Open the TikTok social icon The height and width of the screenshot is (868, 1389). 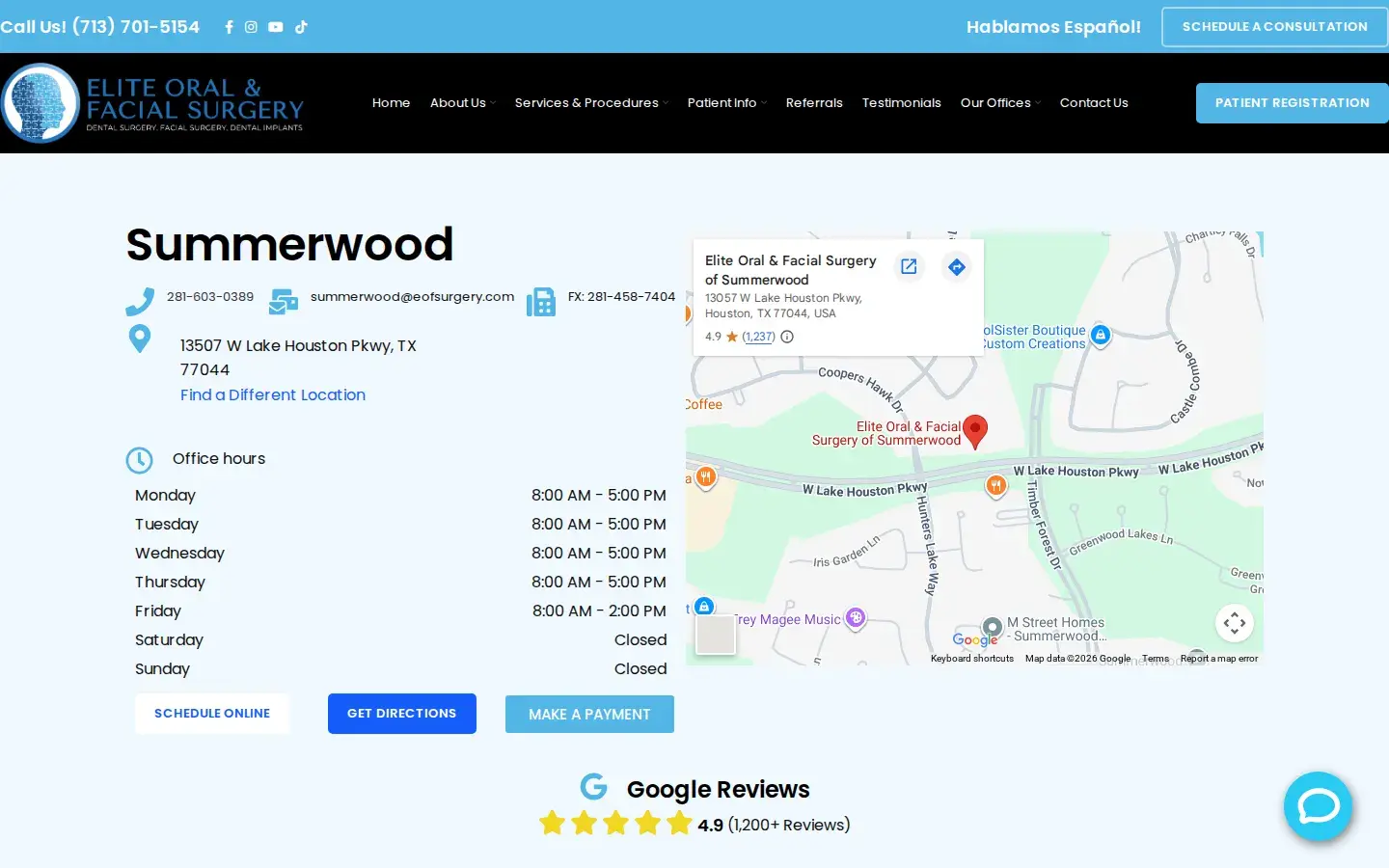[301, 27]
